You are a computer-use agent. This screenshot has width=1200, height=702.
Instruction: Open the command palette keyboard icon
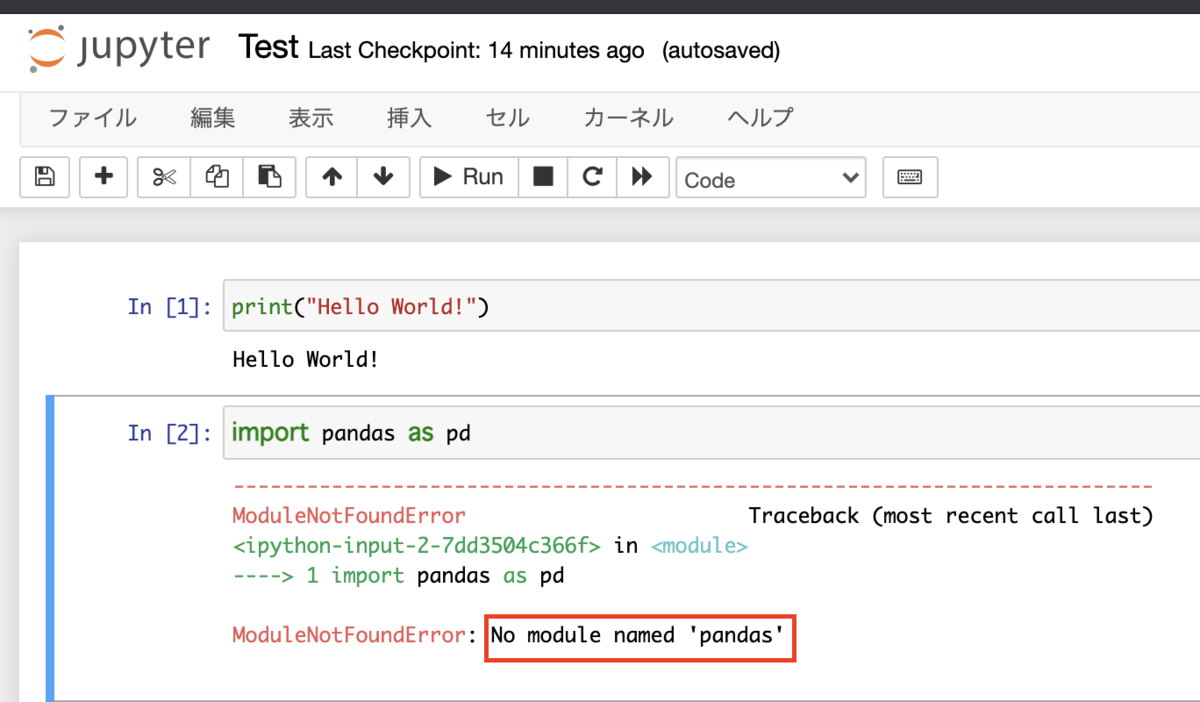point(910,177)
